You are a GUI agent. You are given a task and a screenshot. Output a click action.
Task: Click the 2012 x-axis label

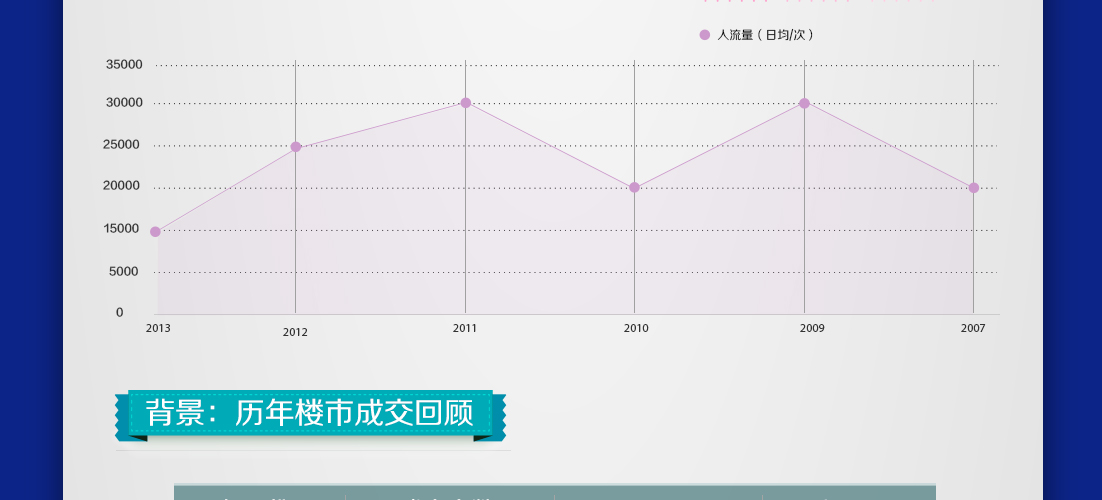tap(295, 332)
